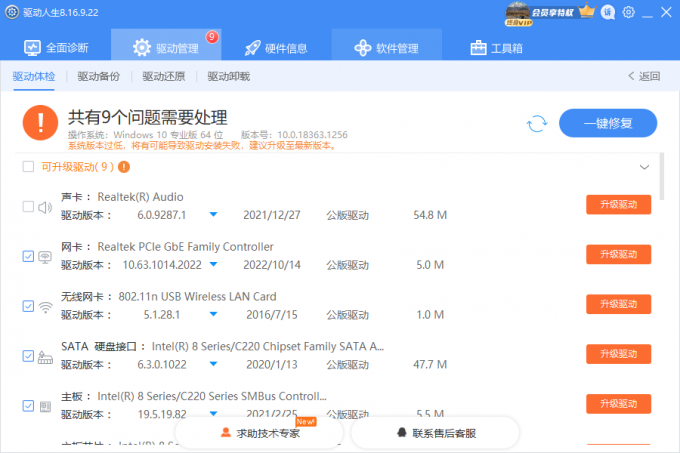Open the 驱动管理 tab
The height and width of the screenshot is (453, 680).
tap(166, 45)
